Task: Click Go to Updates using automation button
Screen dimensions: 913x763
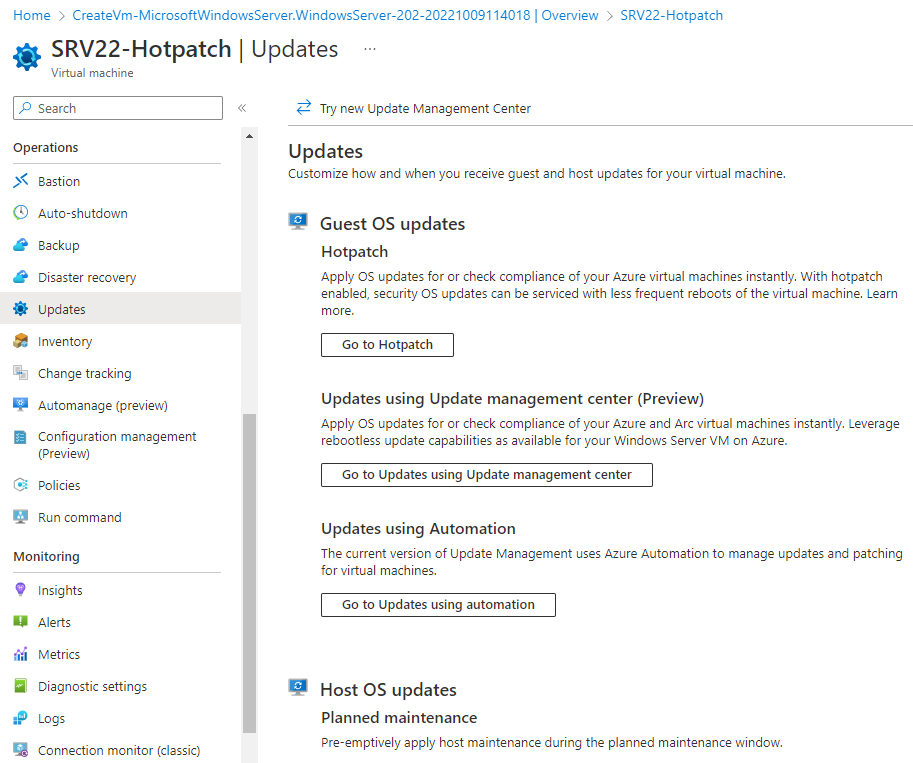Action: [x=438, y=605]
